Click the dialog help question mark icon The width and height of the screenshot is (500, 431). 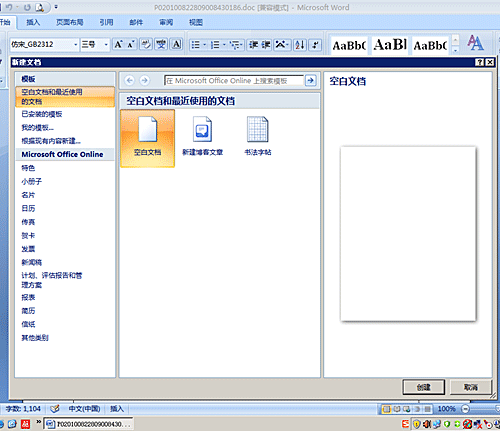click(x=479, y=62)
